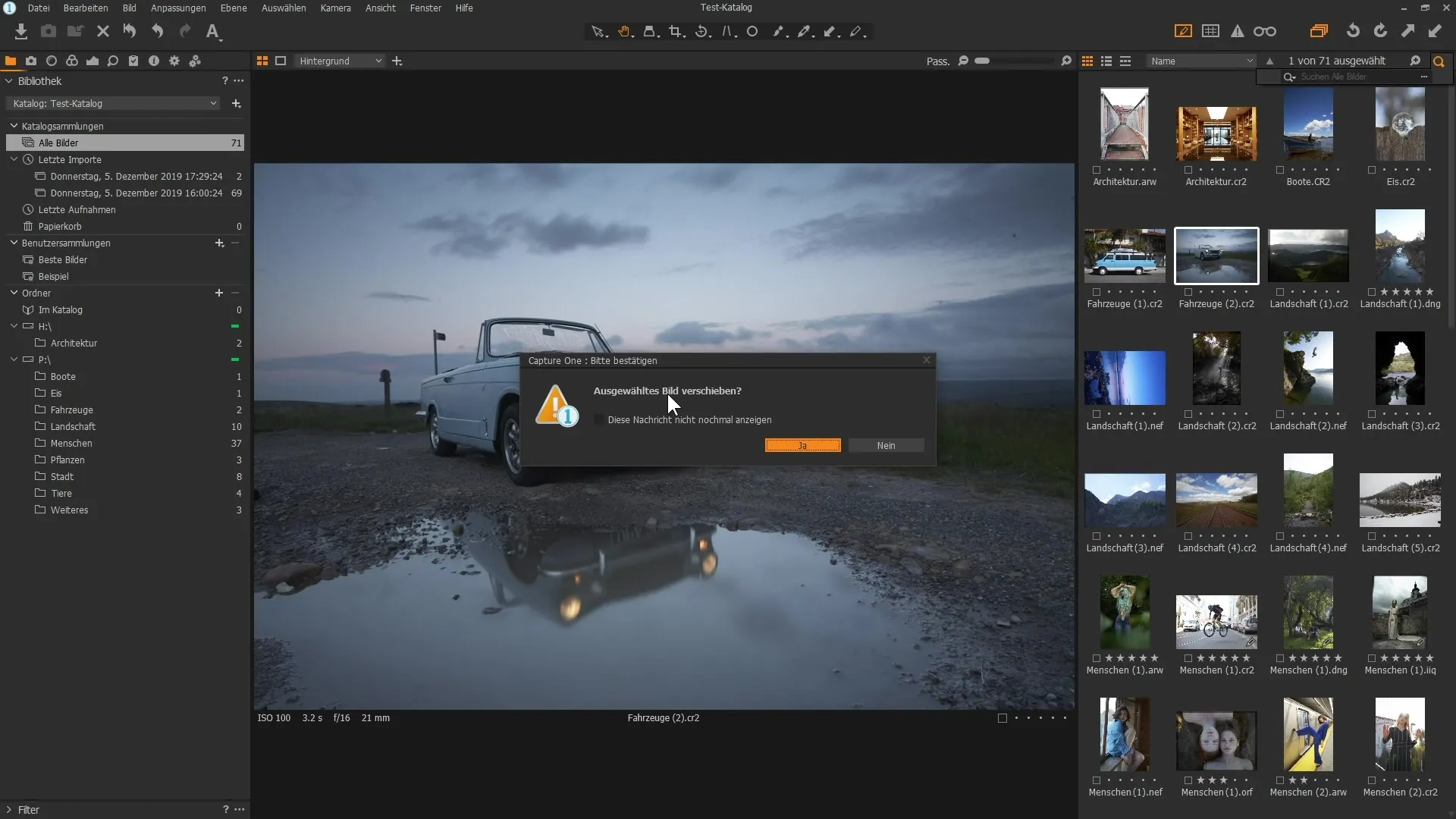1456x819 pixels.
Task: Select the spot removal circle tool
Action: pos(752,32)
